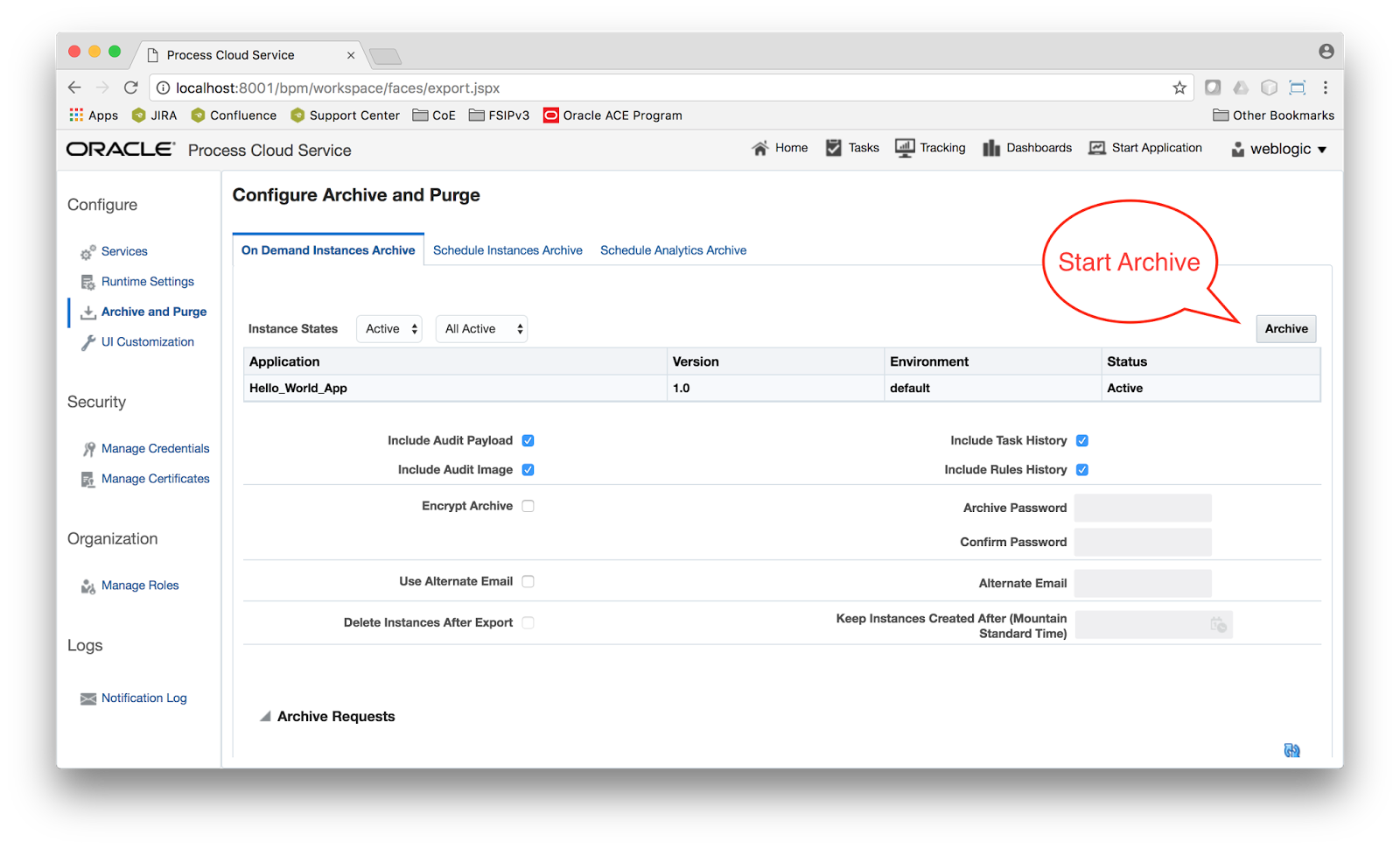Disable Include Task History
This screenshot has width=1400, height=849.
pyautogui.click(x=1082, y=440)
